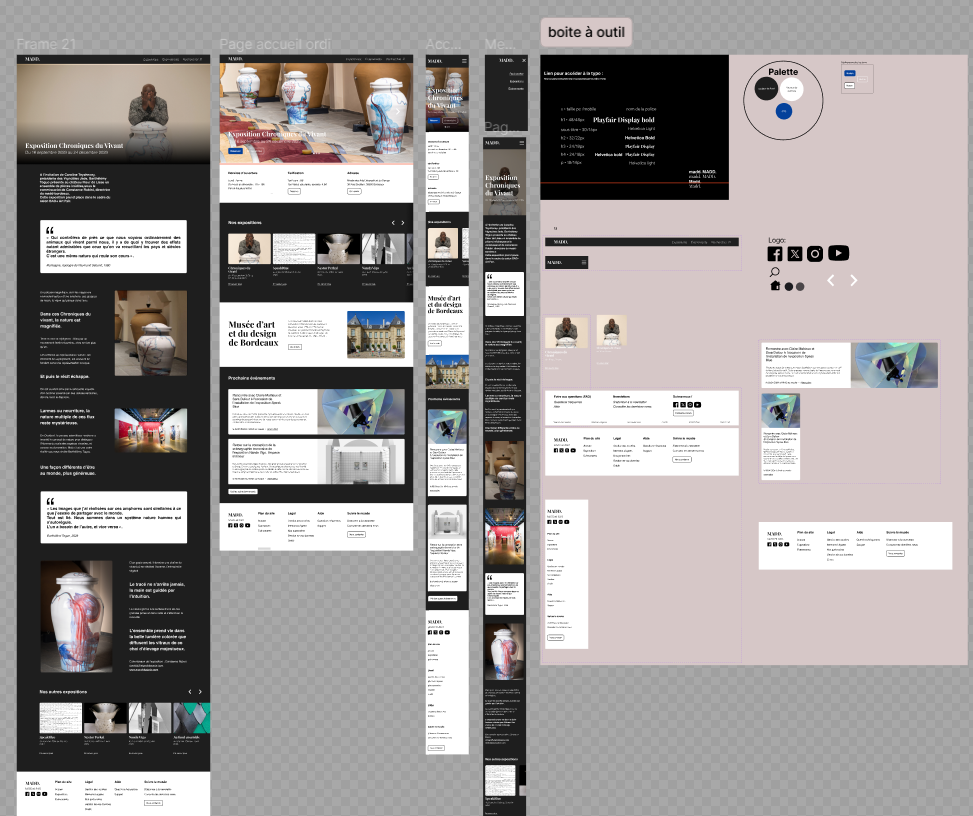The width and height of the screenshot is (973, 816).
Task: Close the mobile menu with the X icon
Action: point(523,61)
